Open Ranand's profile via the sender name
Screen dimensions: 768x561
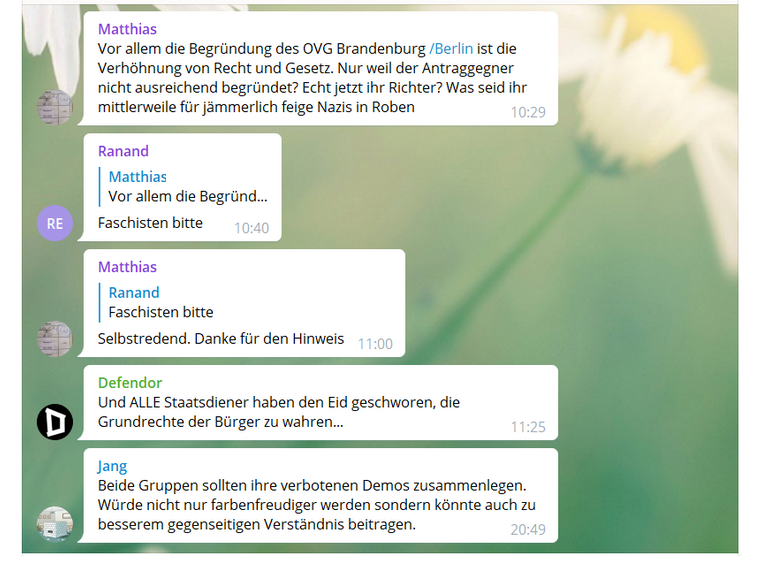[123, 151]
